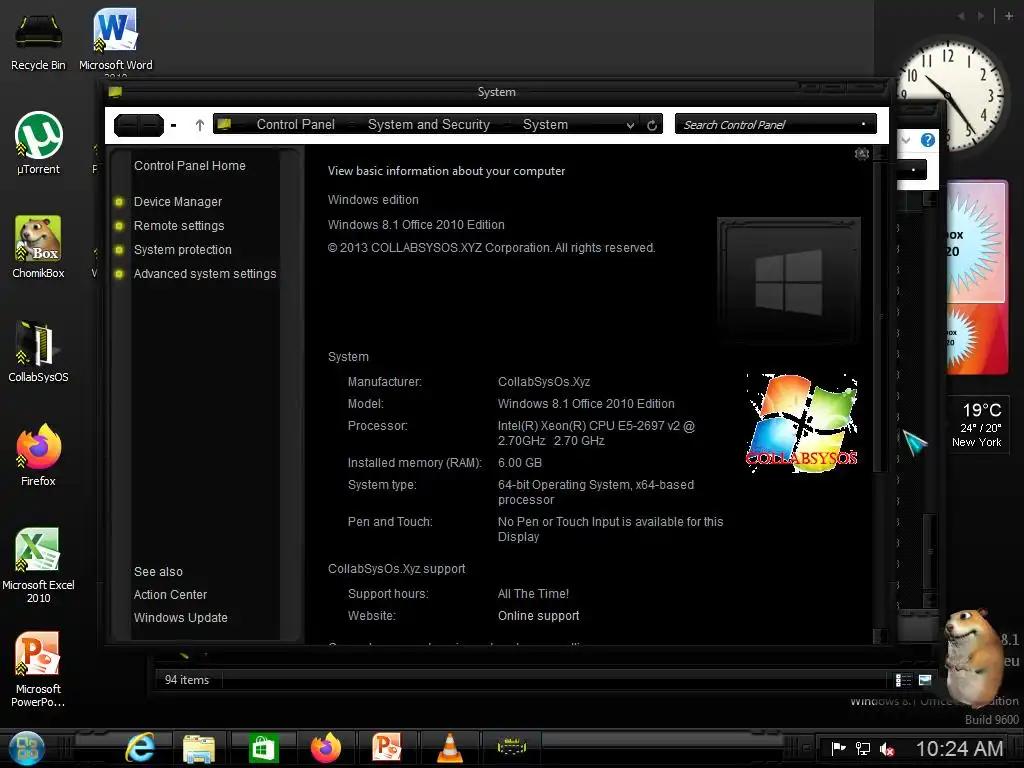Screen dimensions: 1024x768
Task: Open Remote settings
Action: pyautogui.click(x=179, y=226)
